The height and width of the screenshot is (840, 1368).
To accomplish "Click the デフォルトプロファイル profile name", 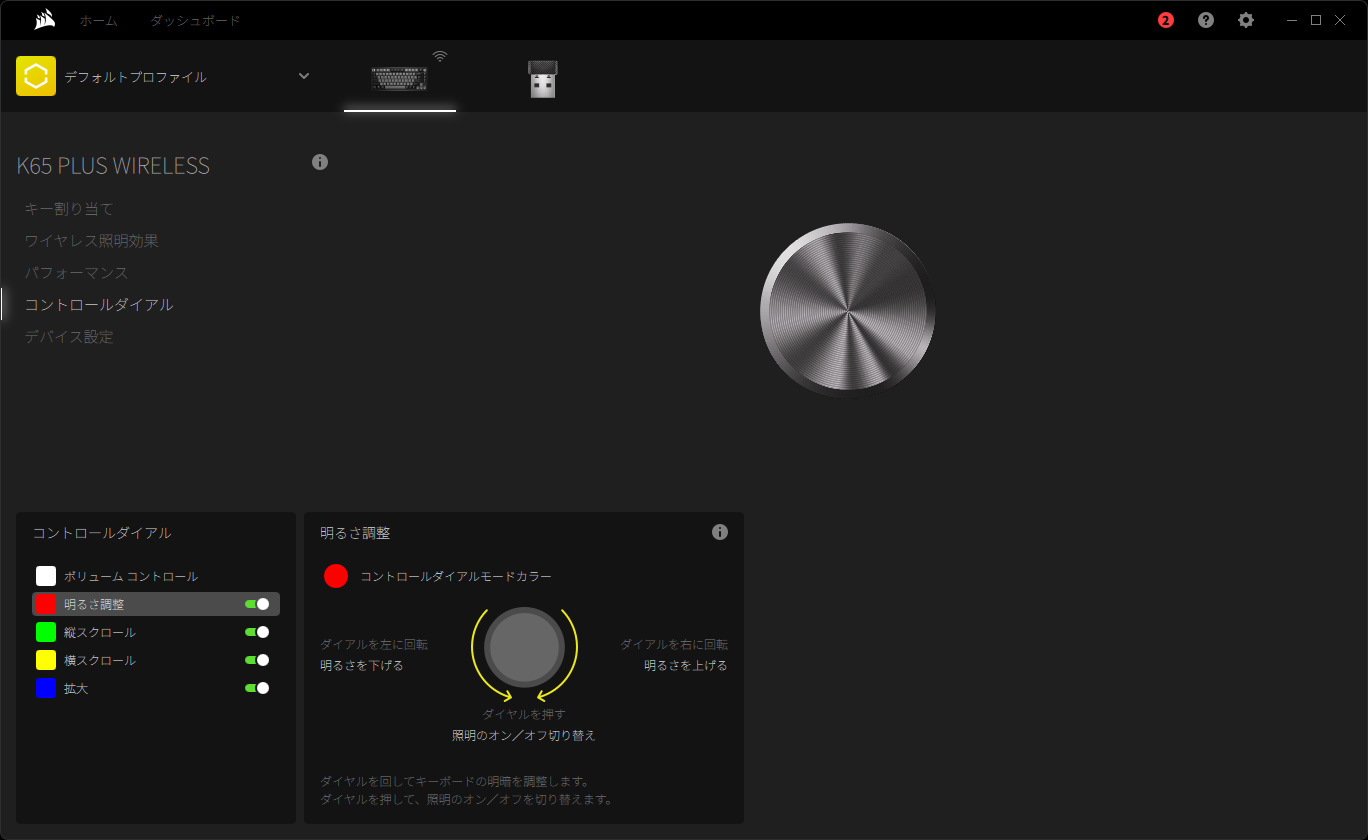I will [x=136, y=77].
